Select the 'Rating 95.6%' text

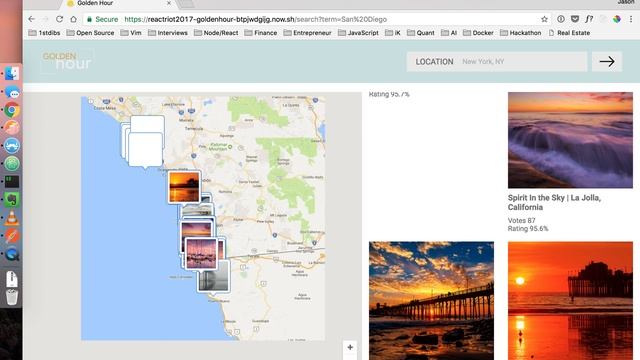528,229
